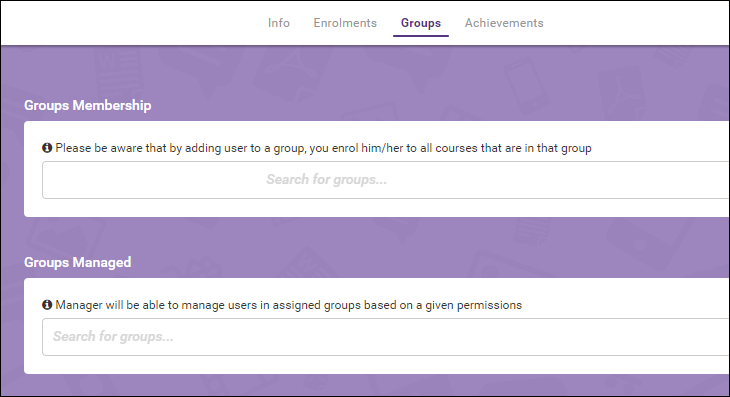
Task: Click info icon beside Manager permissions notice
Action: pyautogui.click(x=47, y=305)
